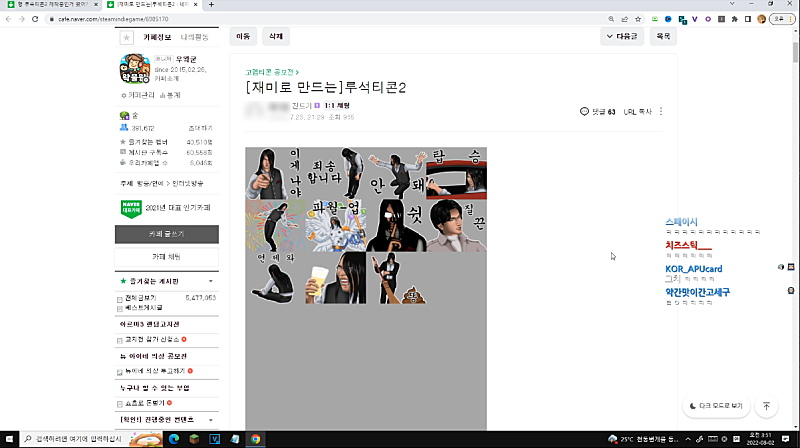800x448 pixels.
Task: Show hidden system tray icons arrow
Action: click(x=688, y=439)
